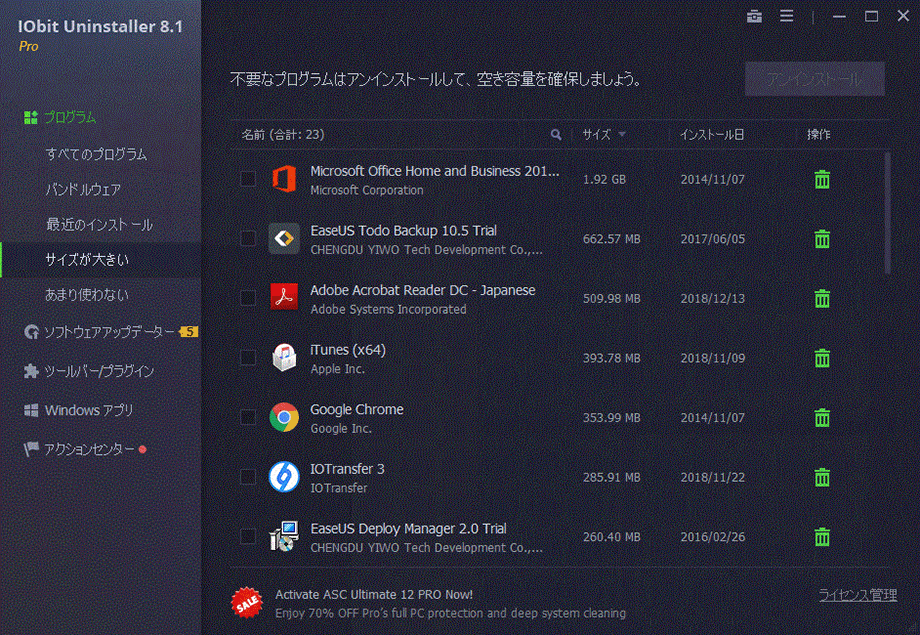The width and height of the screenshot is (920, 635).
Task: Click the 名前 (合計: 23) column header
Action: point(283,135)
